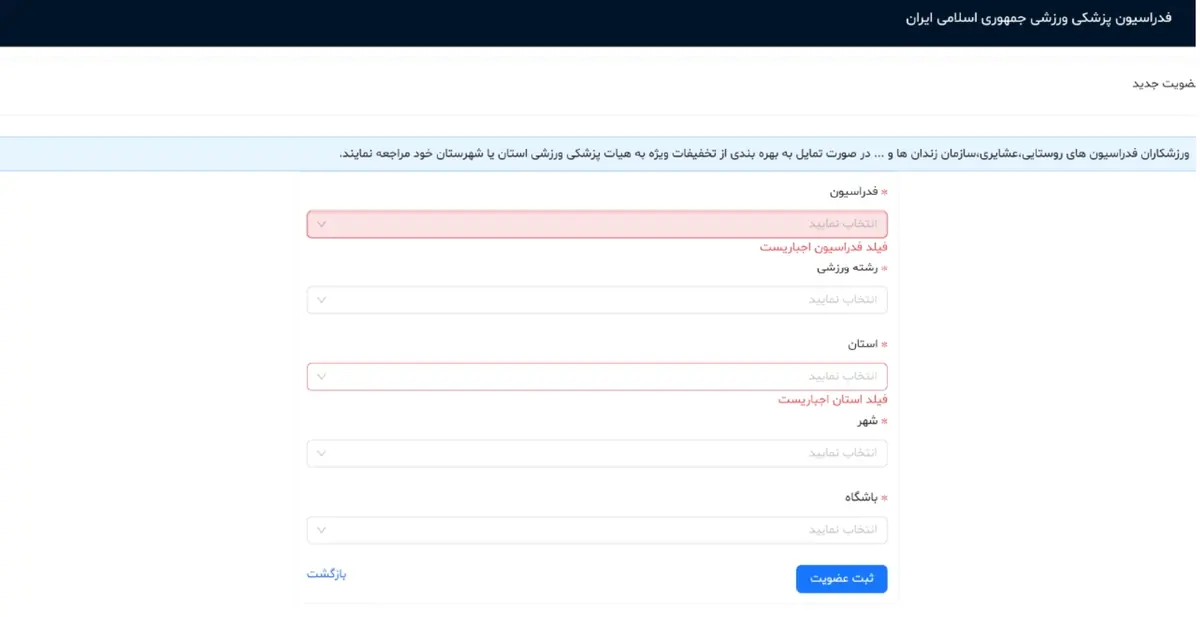Click the فیلد فدراسیون اجباریست error message

pyautogui.click(x=823, y=247)
